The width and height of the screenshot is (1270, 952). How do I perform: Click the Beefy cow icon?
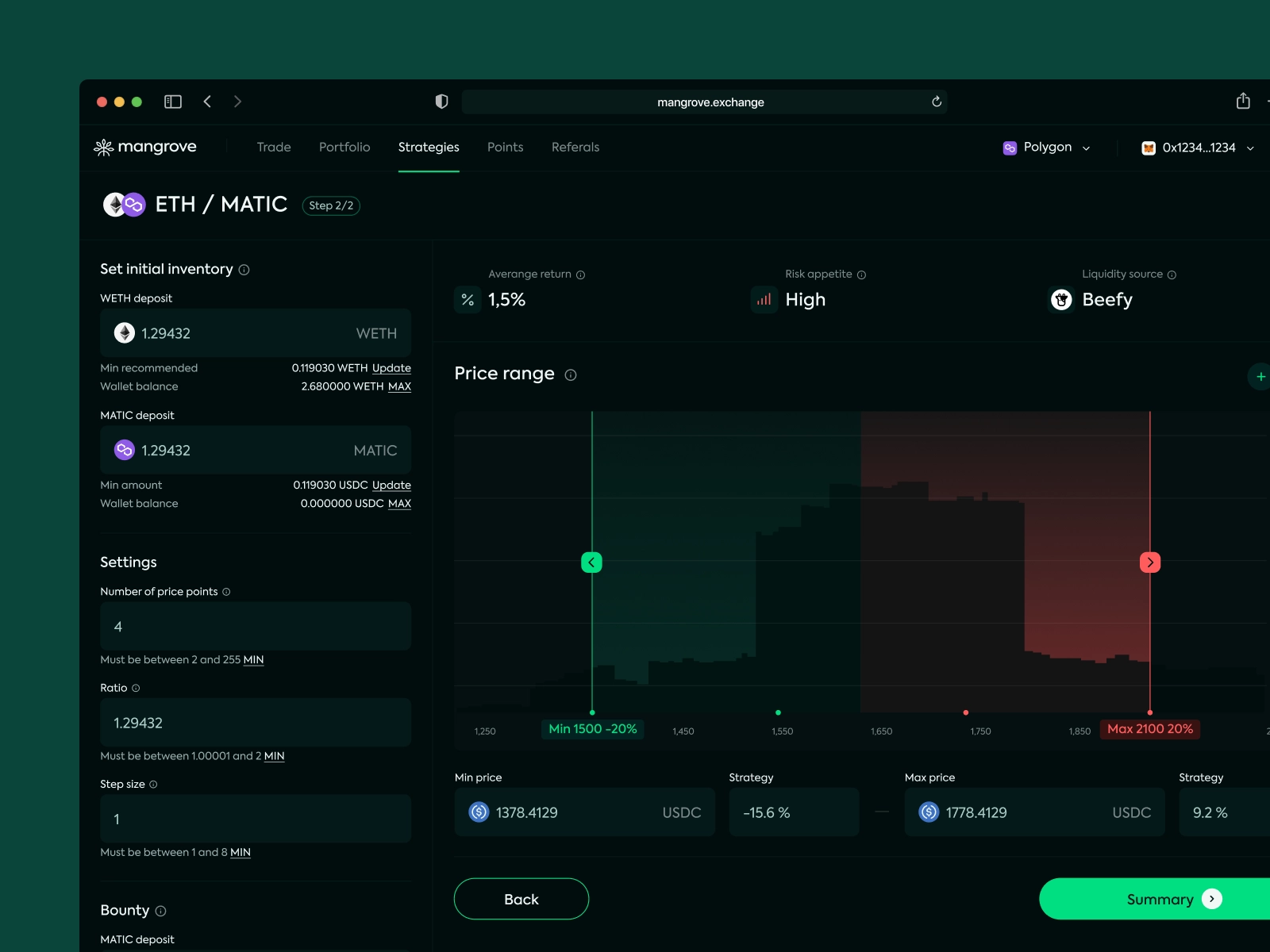tap(1061, 300)
